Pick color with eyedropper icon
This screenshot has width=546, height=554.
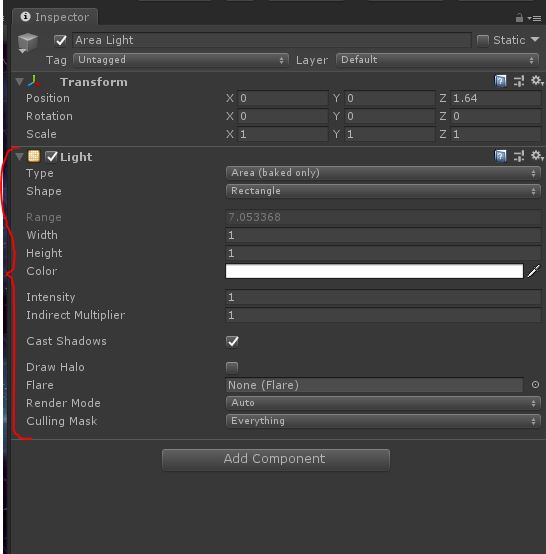click(x=534, y=271)
